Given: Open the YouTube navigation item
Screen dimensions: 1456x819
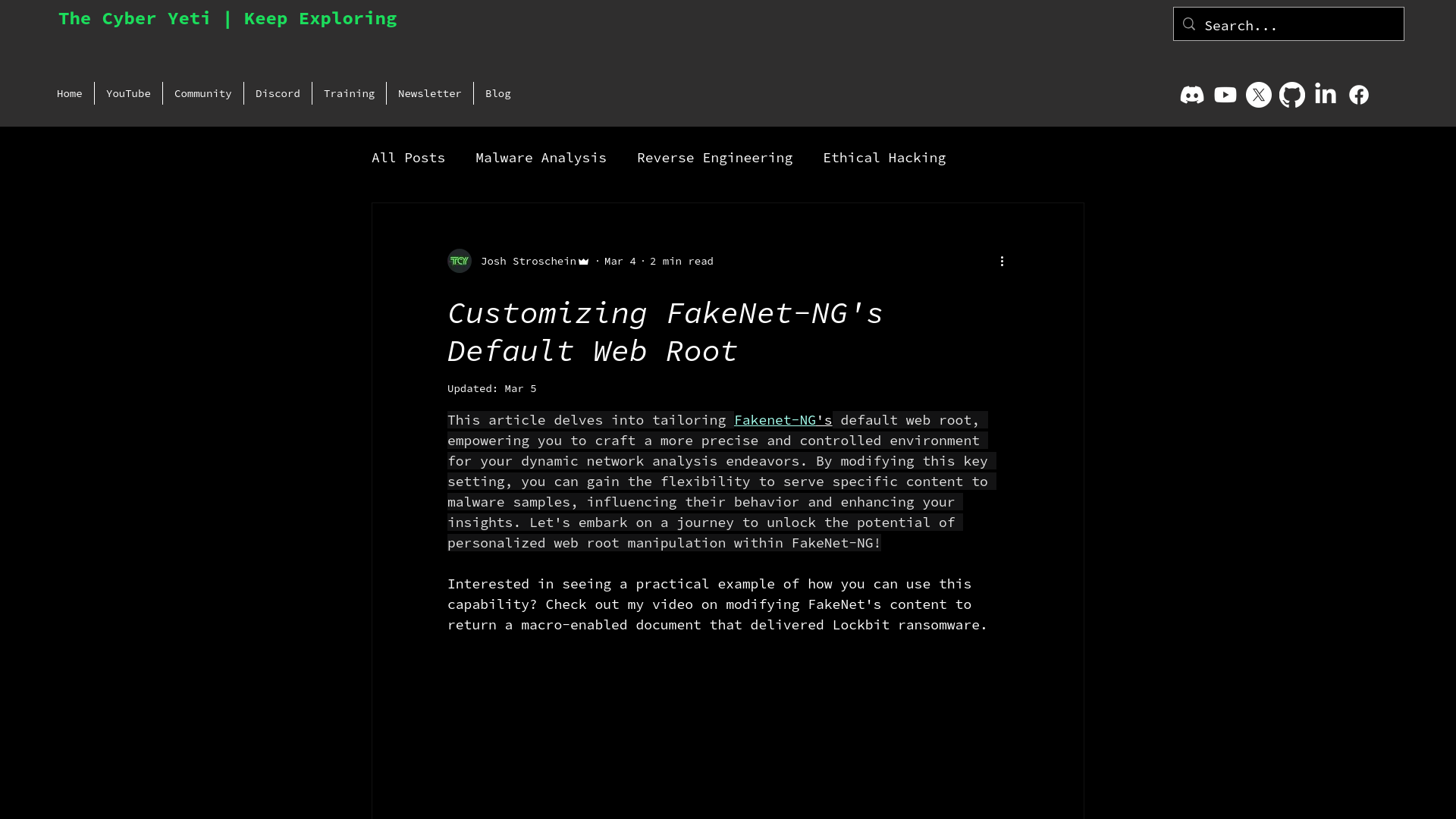Looking at the screenshot, I should coord(128,93).
